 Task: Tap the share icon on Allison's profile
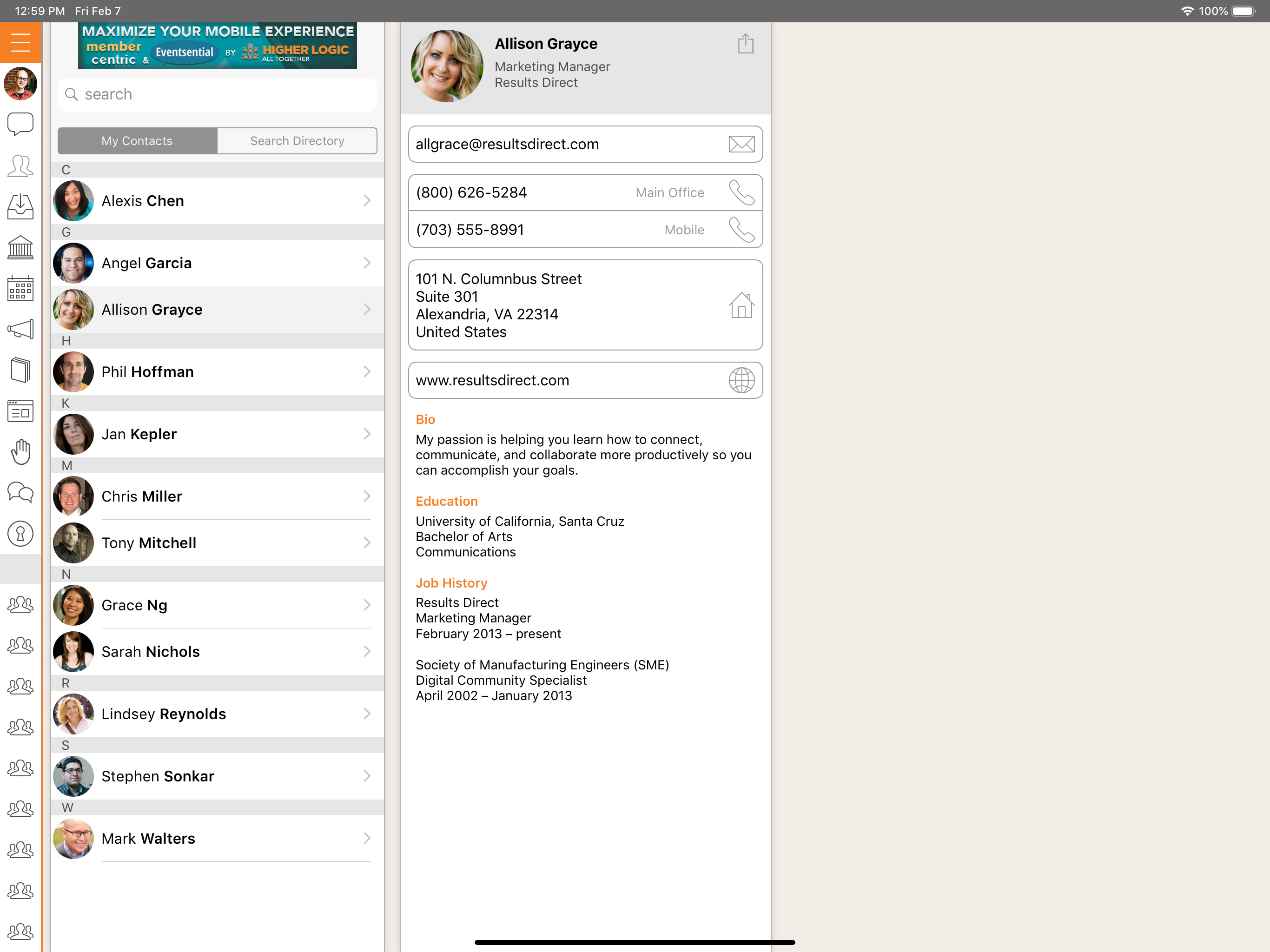[745, 44]
